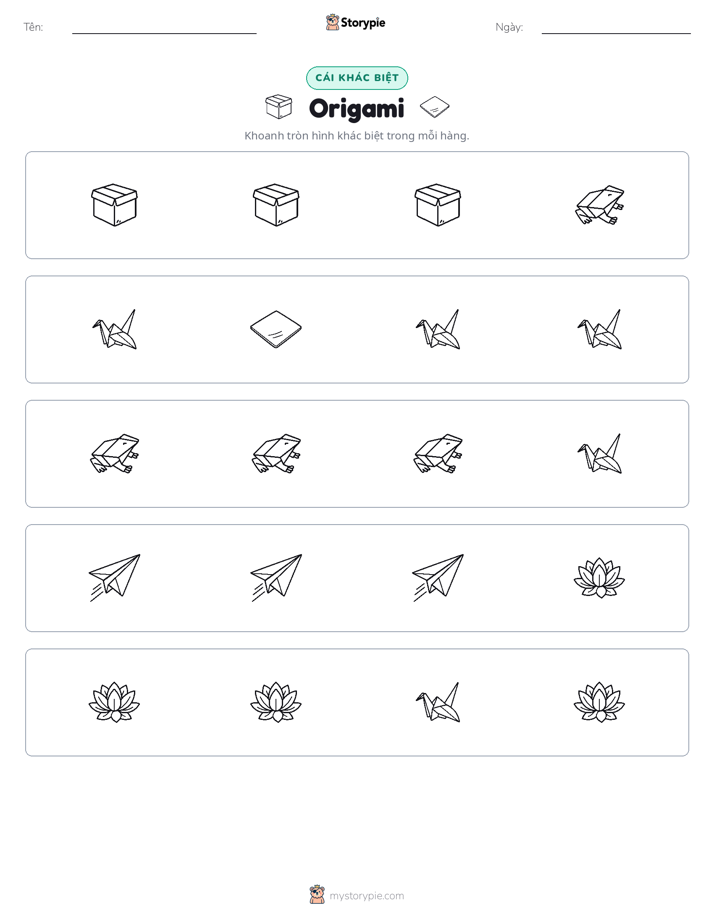The image size is (714, 924).
Task: Click the box icon left of the Origami title
Action: tap(279, 107)
